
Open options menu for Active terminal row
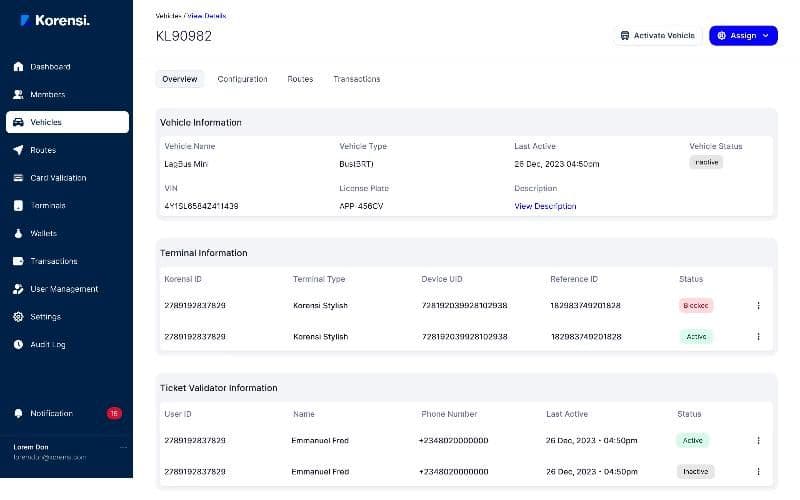758,337
